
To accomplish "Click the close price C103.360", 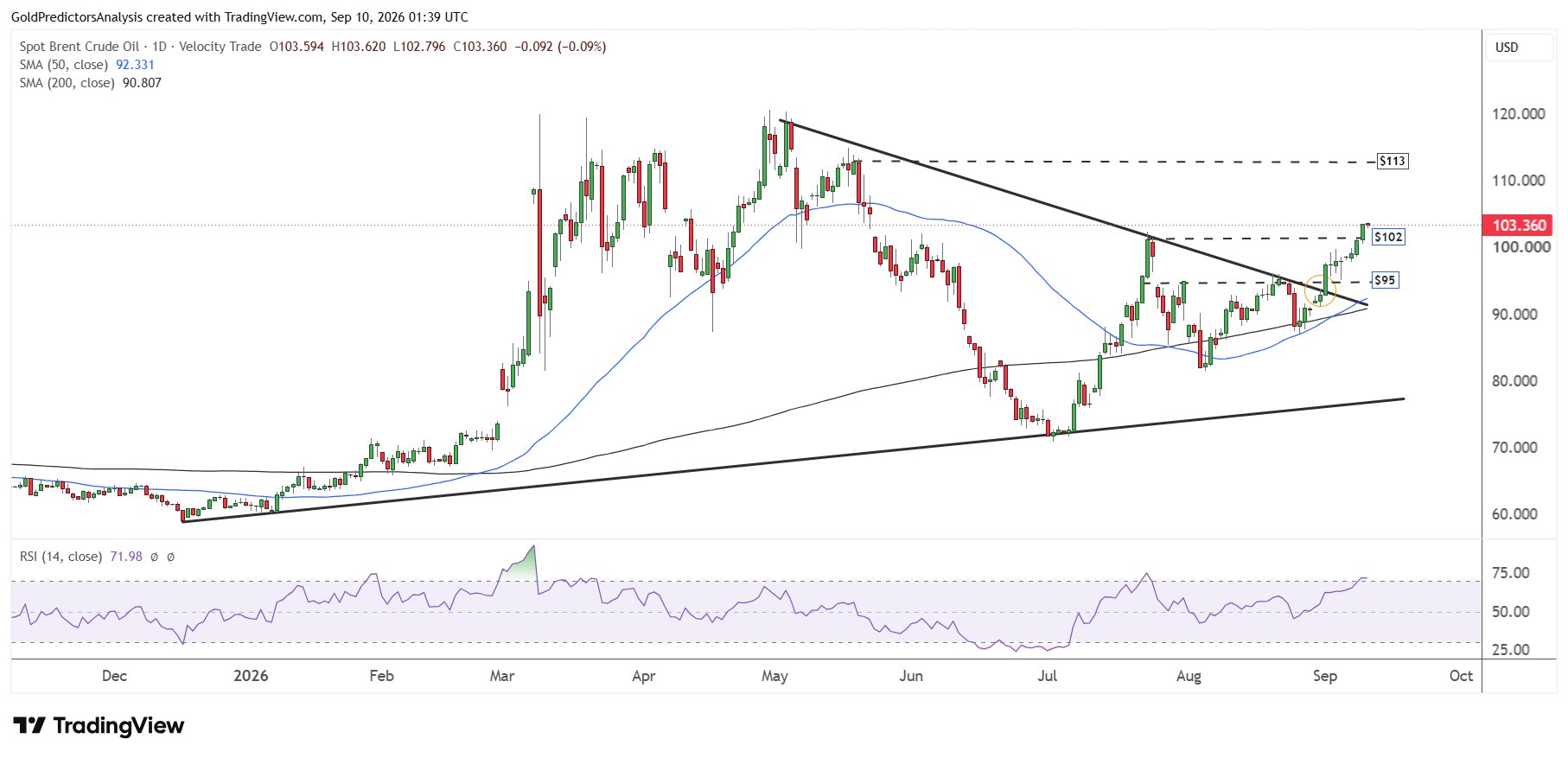I will 480,47.
